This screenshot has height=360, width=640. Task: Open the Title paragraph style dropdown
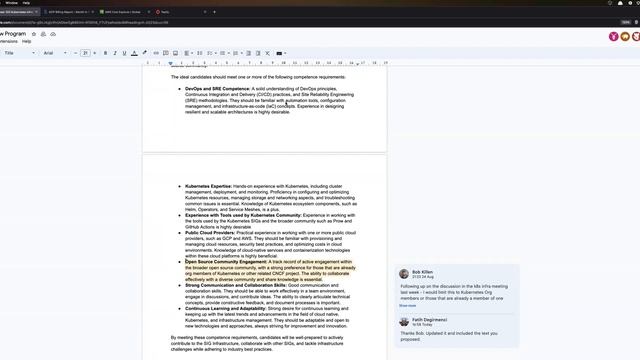[19, 53]
